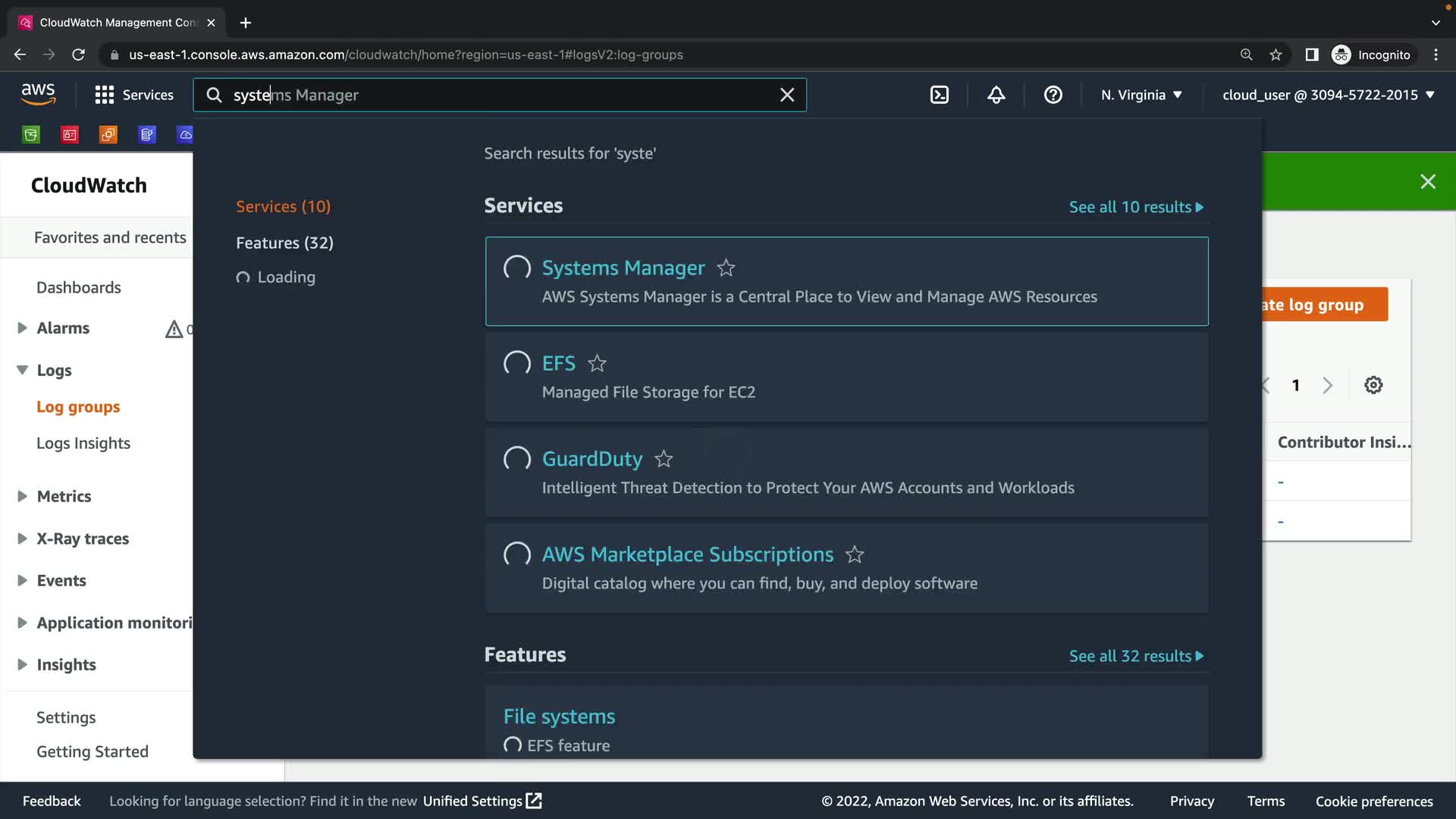
Task: Open AWS CloudShell terminal icon
Action: pyautogui.click(x=939, y=95)
